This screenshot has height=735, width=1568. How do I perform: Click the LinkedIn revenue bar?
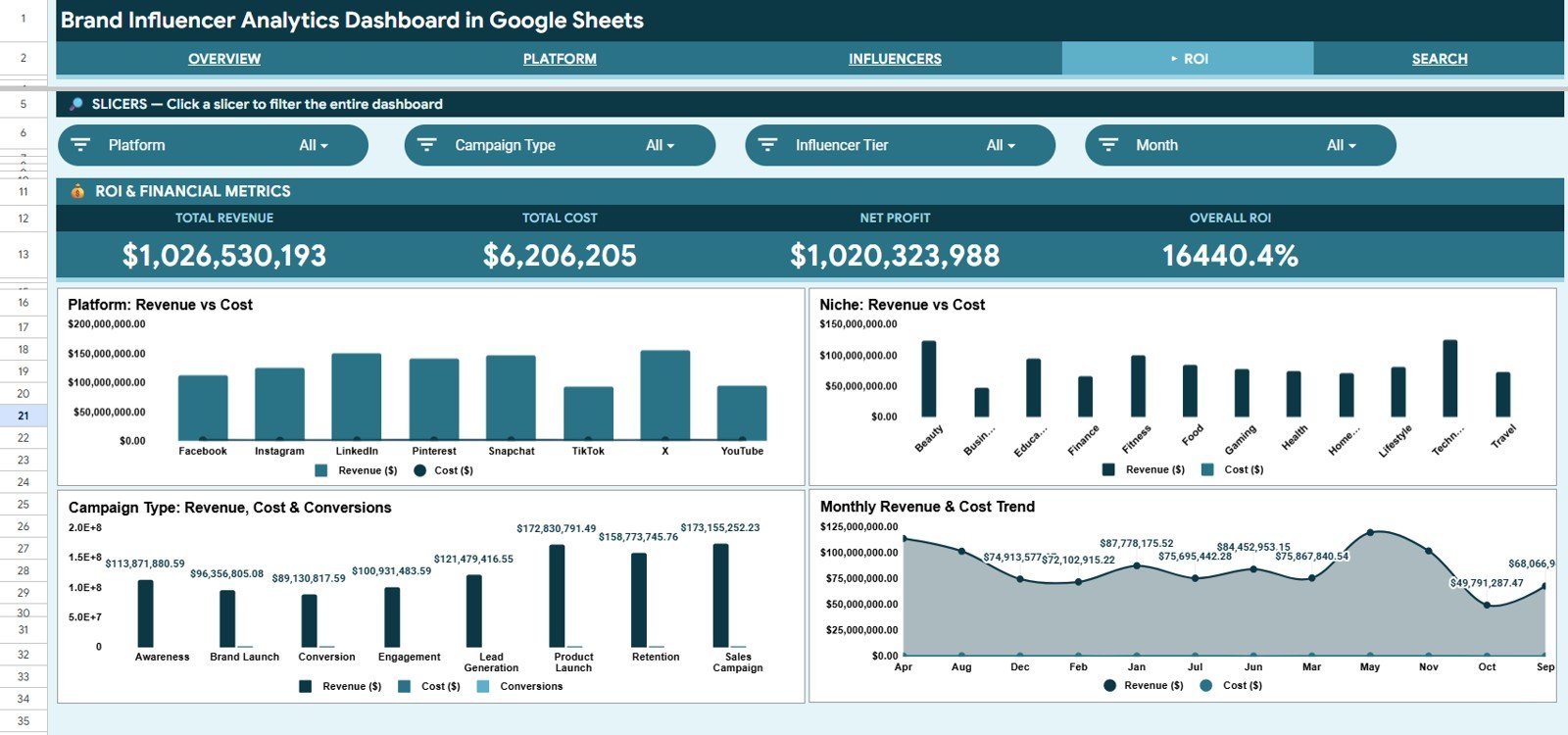(x=357, y=397)
